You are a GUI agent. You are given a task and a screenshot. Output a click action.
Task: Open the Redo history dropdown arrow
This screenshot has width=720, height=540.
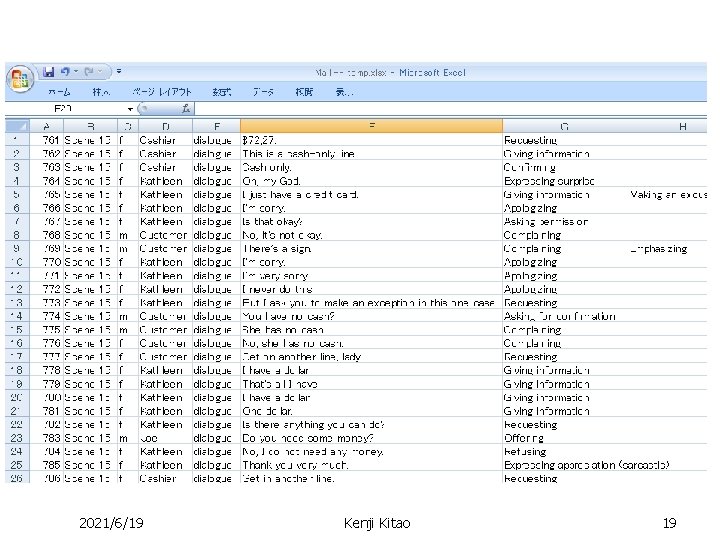pyautogui.click(x=100, y=72)
